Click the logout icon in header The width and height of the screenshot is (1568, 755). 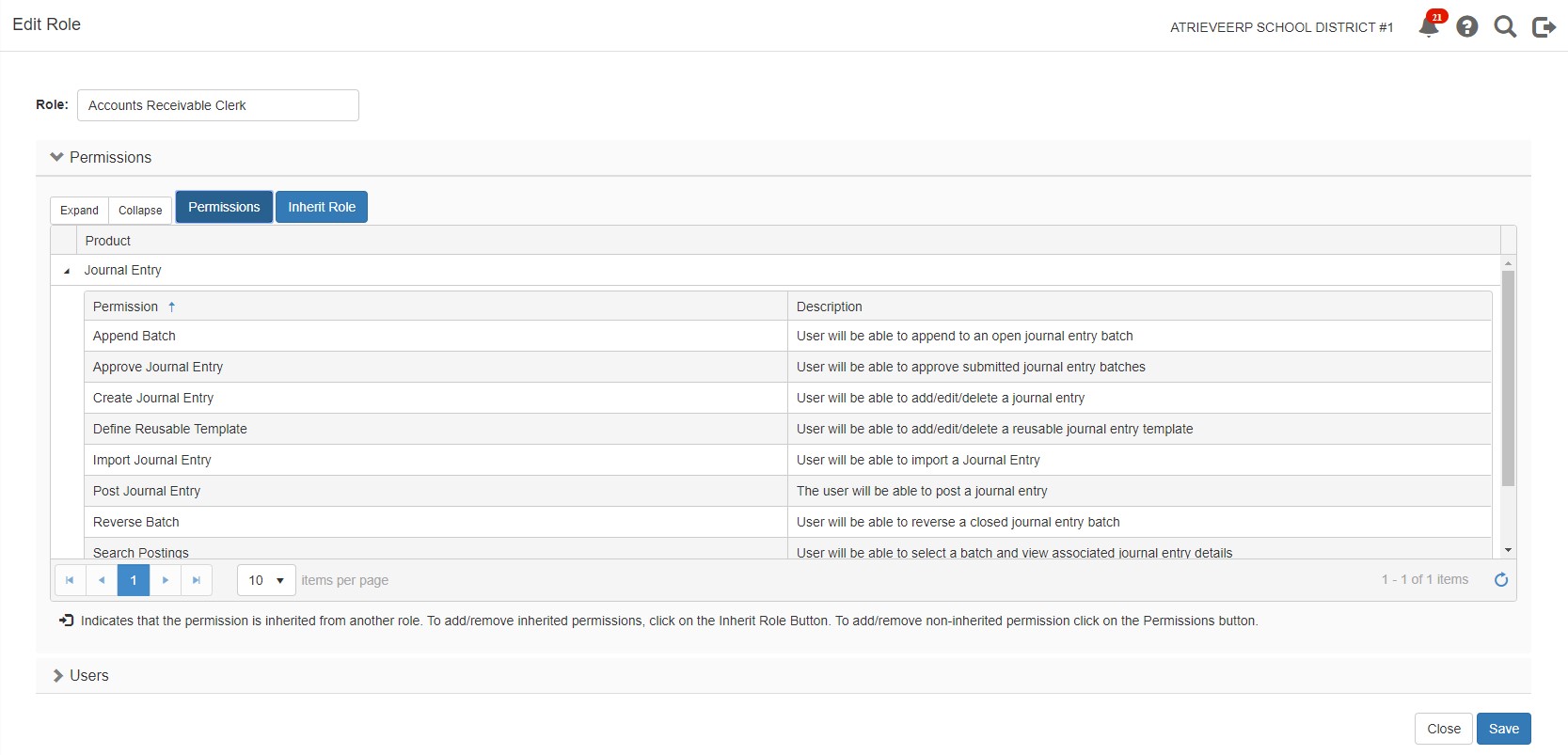point(1544,26)
